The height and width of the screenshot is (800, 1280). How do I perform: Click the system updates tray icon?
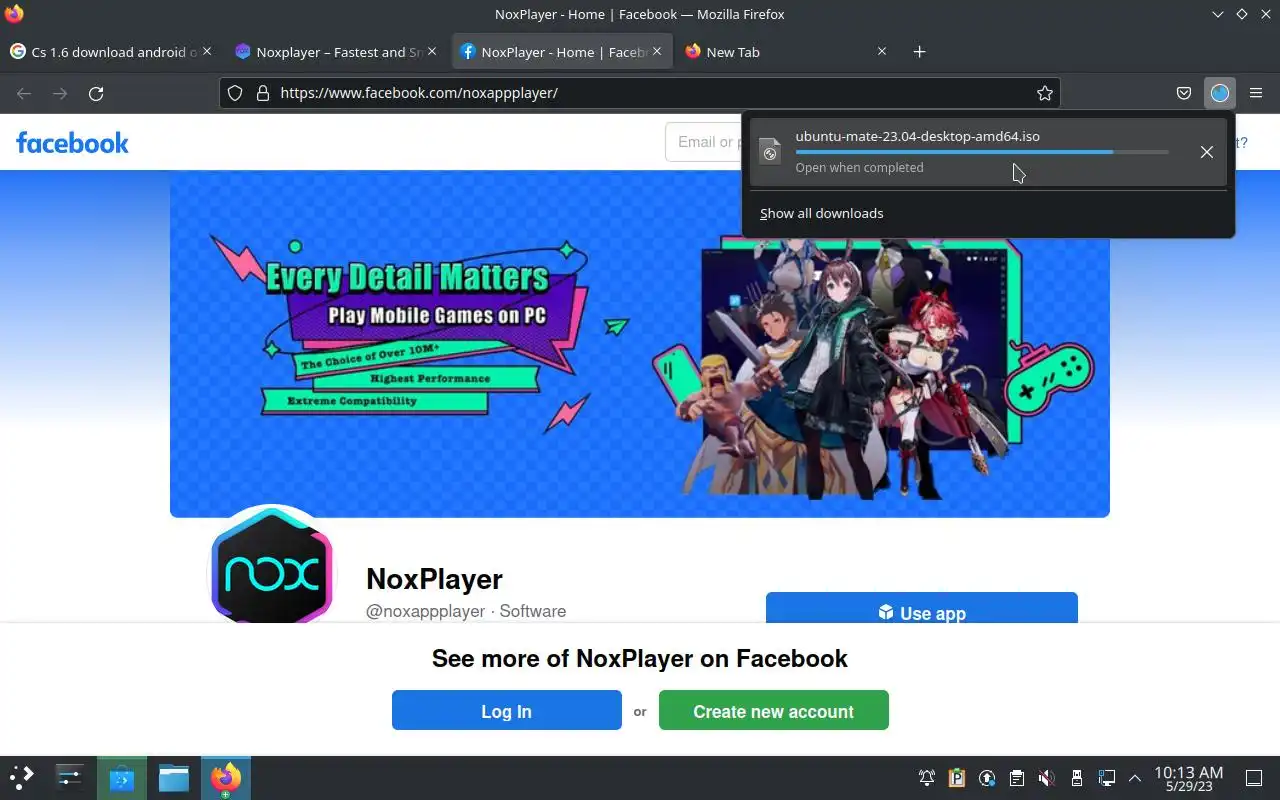coord(987,778)
